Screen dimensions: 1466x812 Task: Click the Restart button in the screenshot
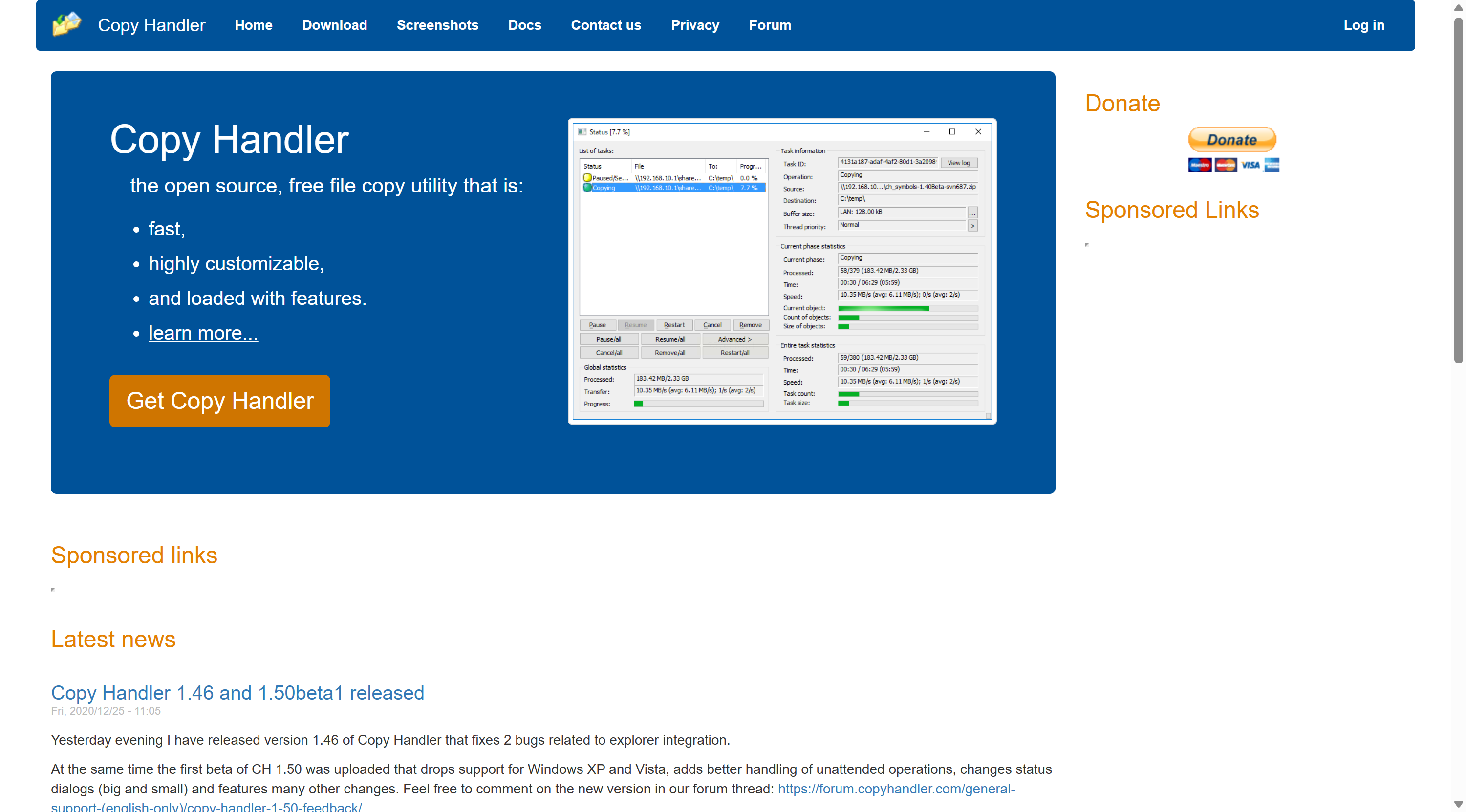674,325
